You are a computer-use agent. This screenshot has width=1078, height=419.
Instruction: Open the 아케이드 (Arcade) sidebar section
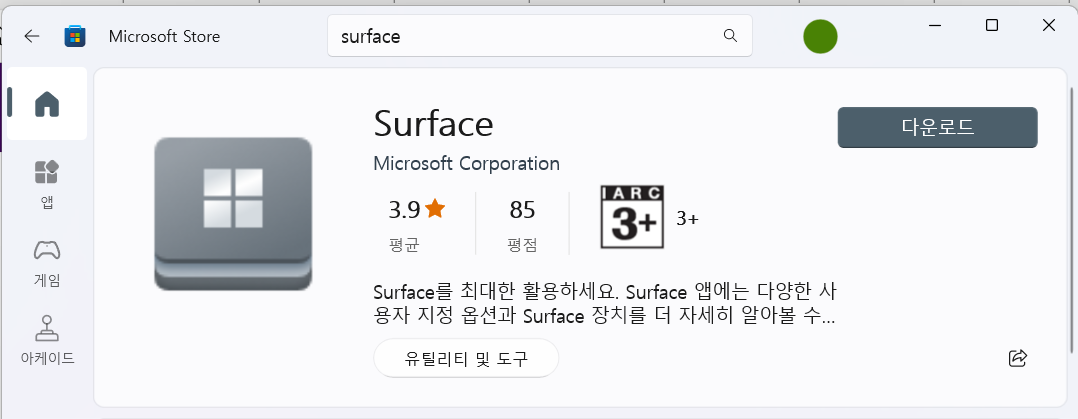[47, 341]
